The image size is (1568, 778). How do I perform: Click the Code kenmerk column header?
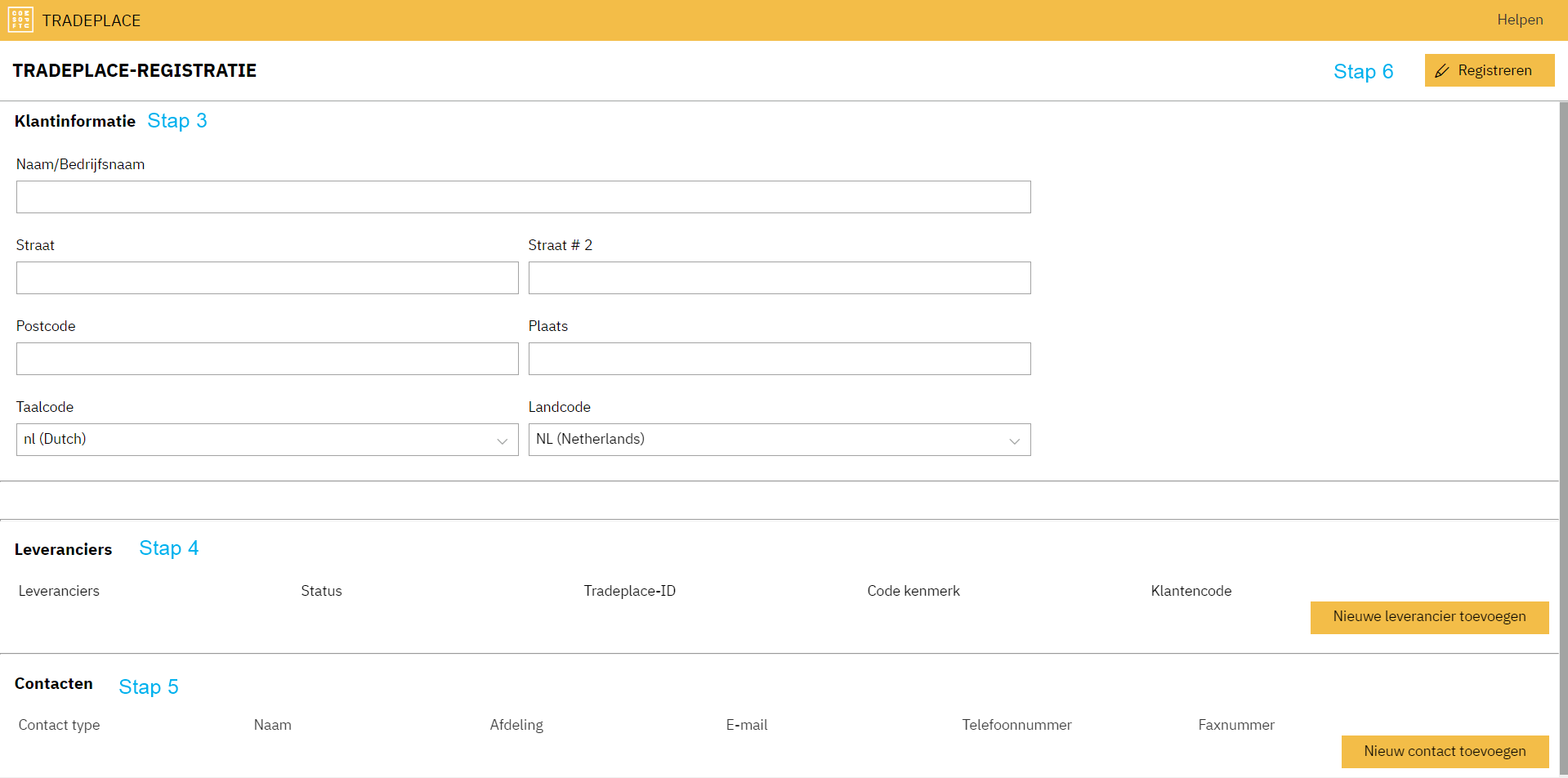point(913,591)
